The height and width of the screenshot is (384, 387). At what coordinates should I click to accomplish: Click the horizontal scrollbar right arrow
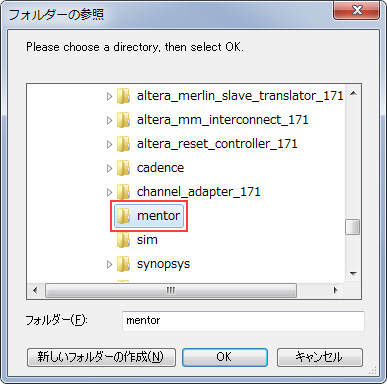tap(336, 290)
